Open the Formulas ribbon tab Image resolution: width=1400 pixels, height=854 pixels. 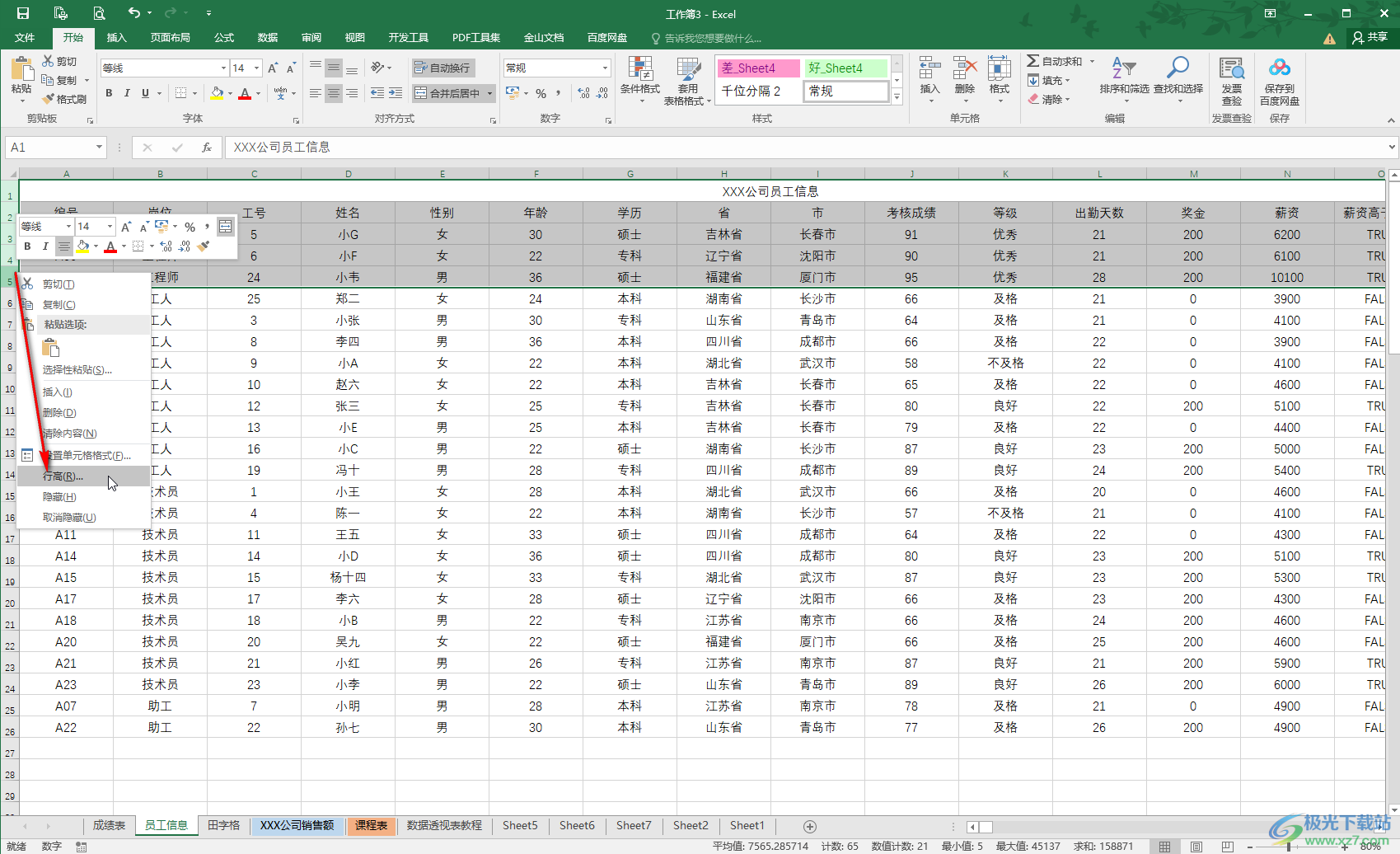(224, 38)
